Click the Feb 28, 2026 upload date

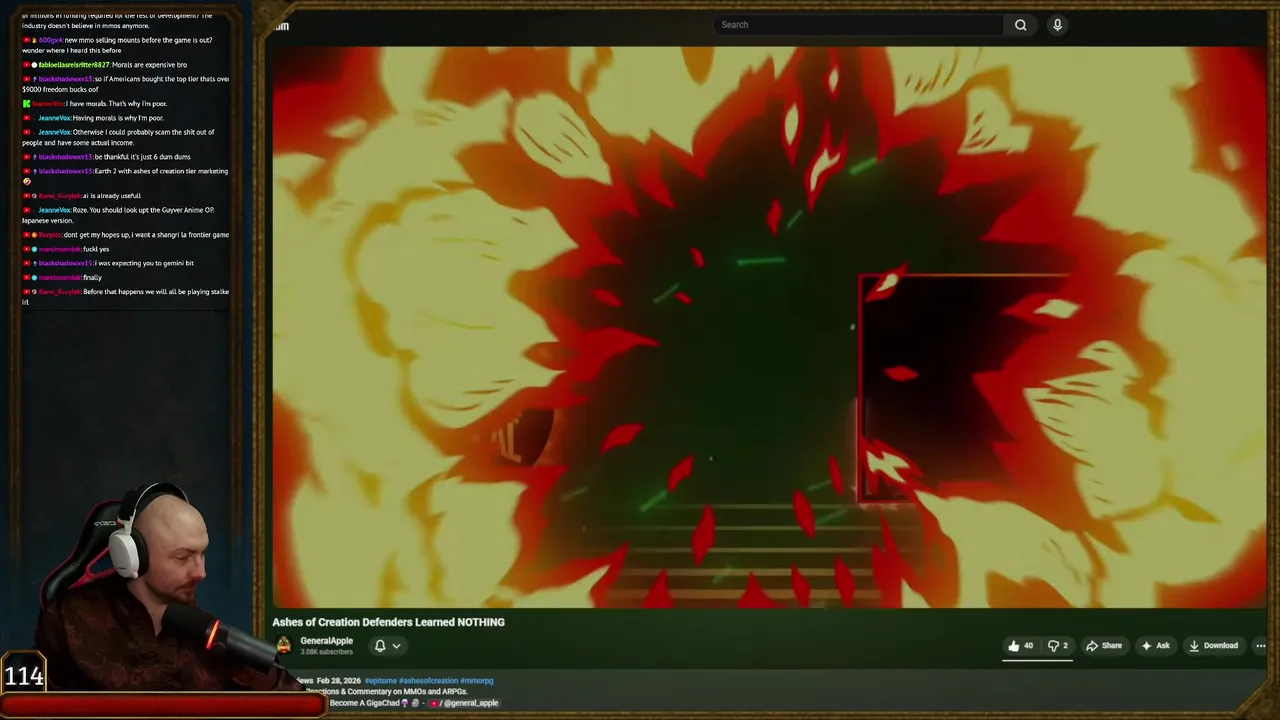[338, 681]
